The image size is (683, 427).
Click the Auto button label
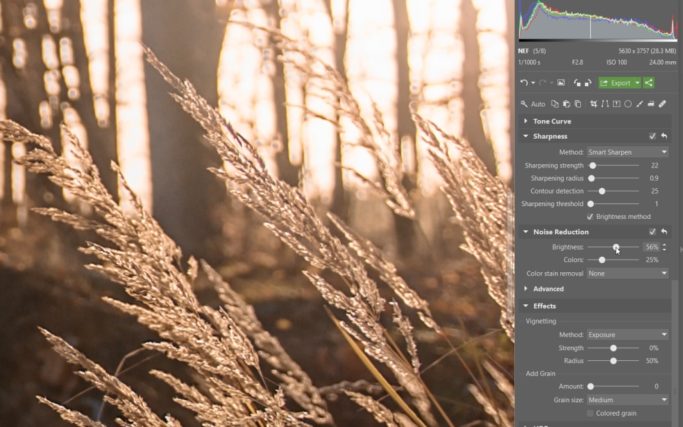pyautogui.click(x=538, y=104)
